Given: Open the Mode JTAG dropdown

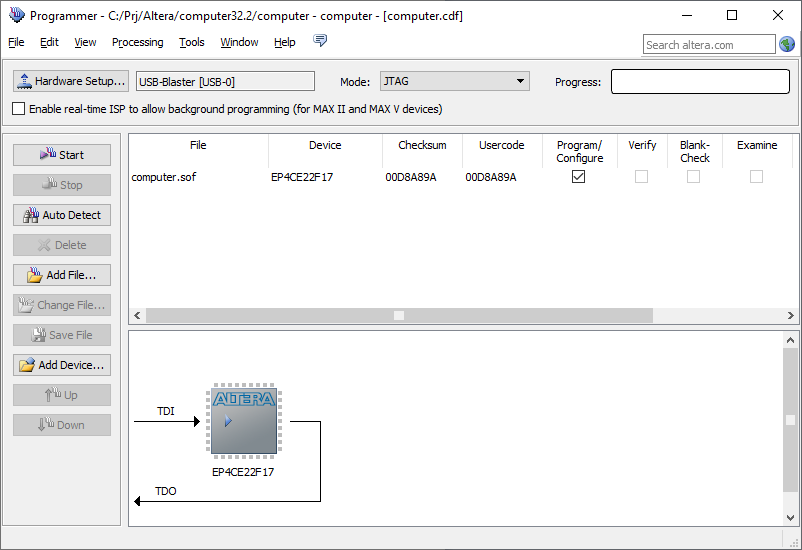Looking at the screenshot, I should (x=455, y=81).
